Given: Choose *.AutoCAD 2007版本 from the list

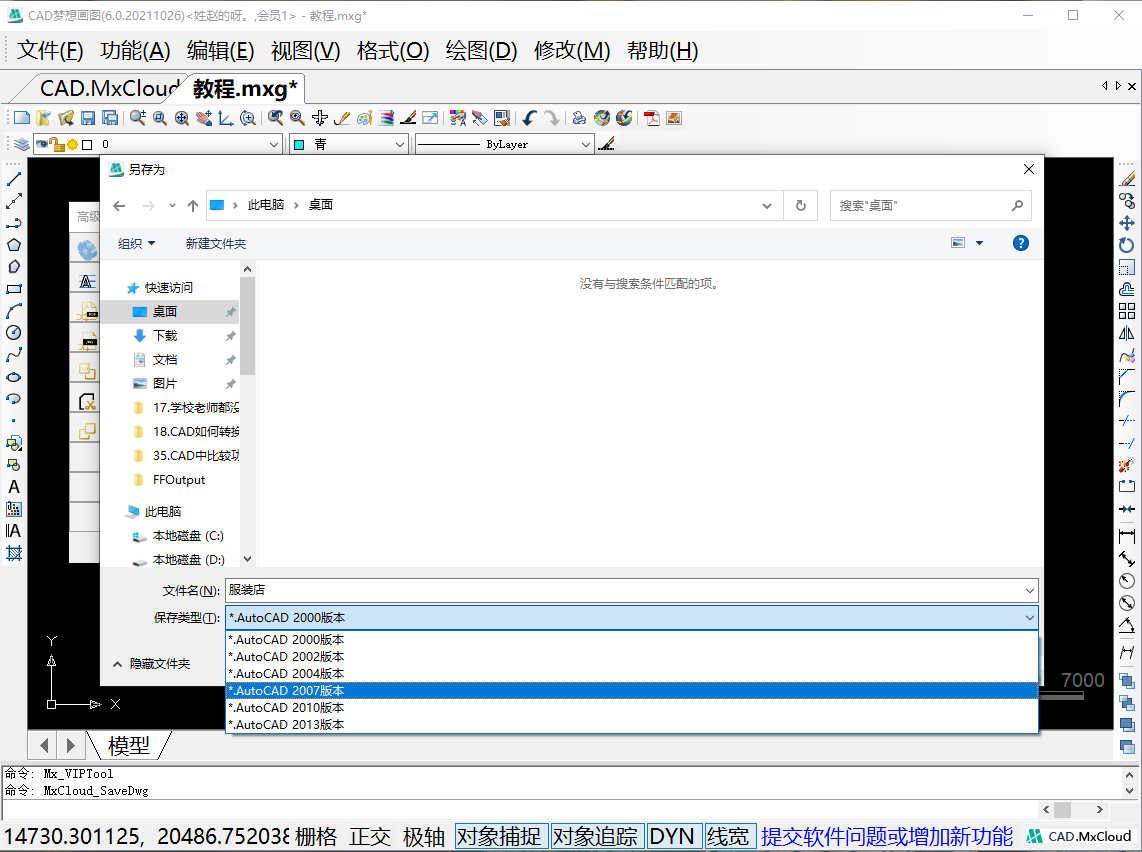Looking at the screenshot, I should (x=632, y=690).
